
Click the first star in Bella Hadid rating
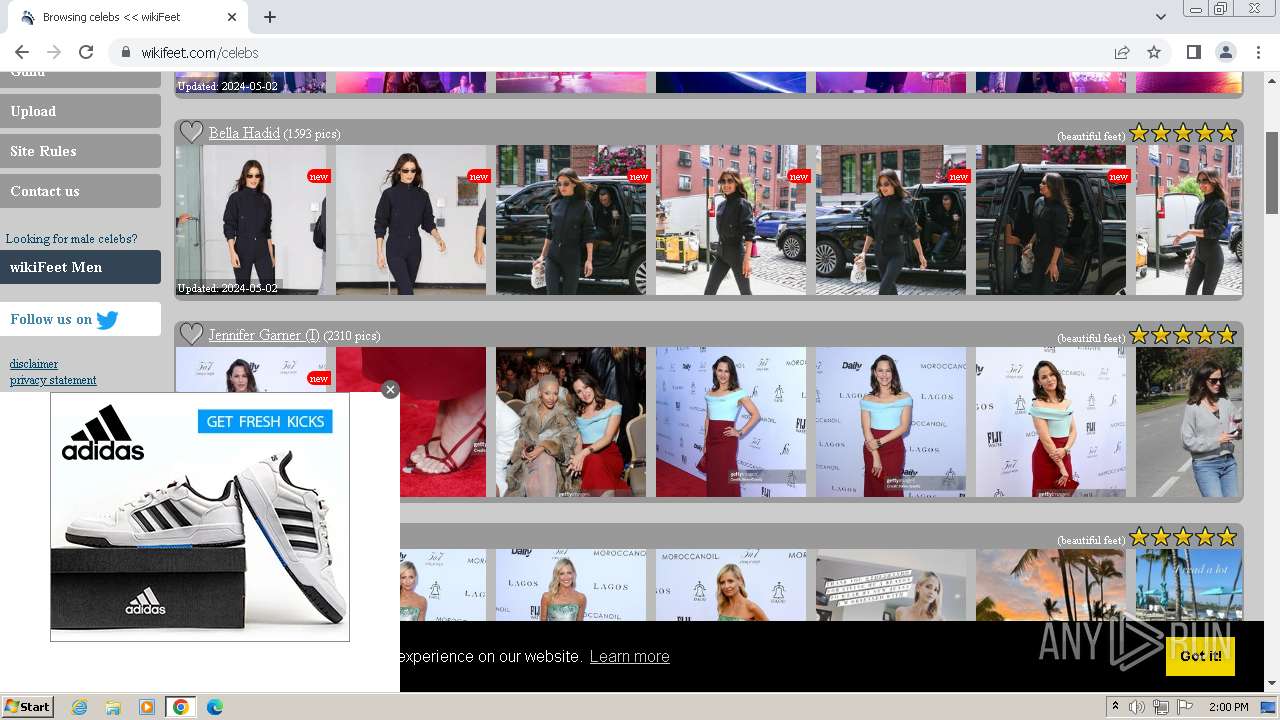tap(1139, 133)
